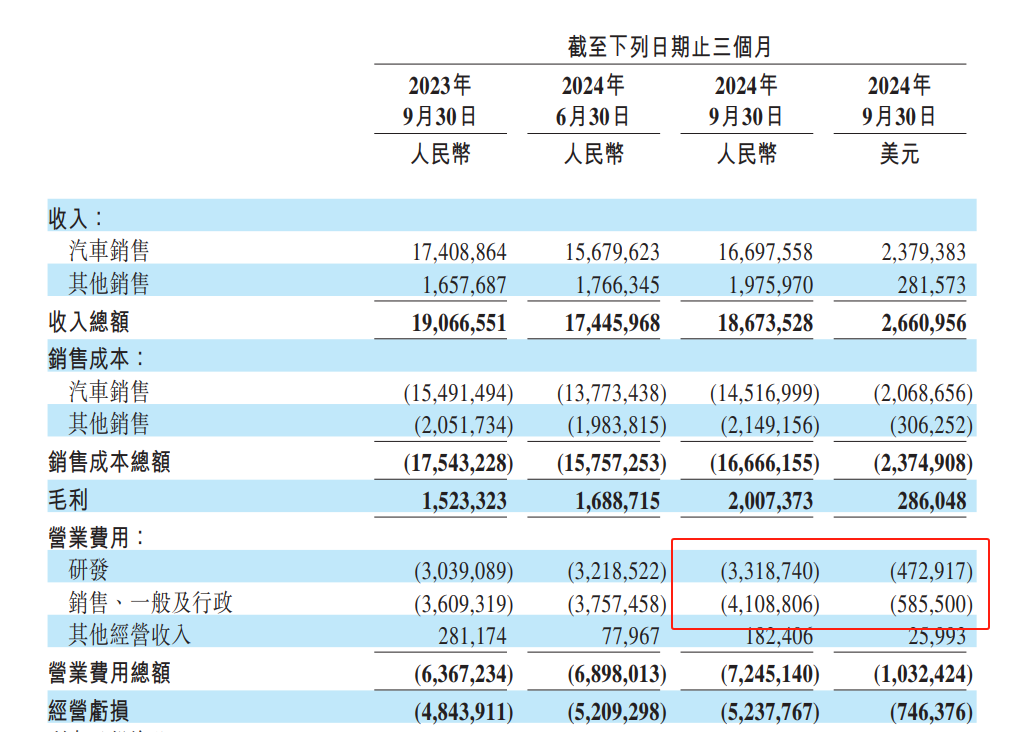
Task: Click the 經營虧損 row label
Action: point(89,710)
